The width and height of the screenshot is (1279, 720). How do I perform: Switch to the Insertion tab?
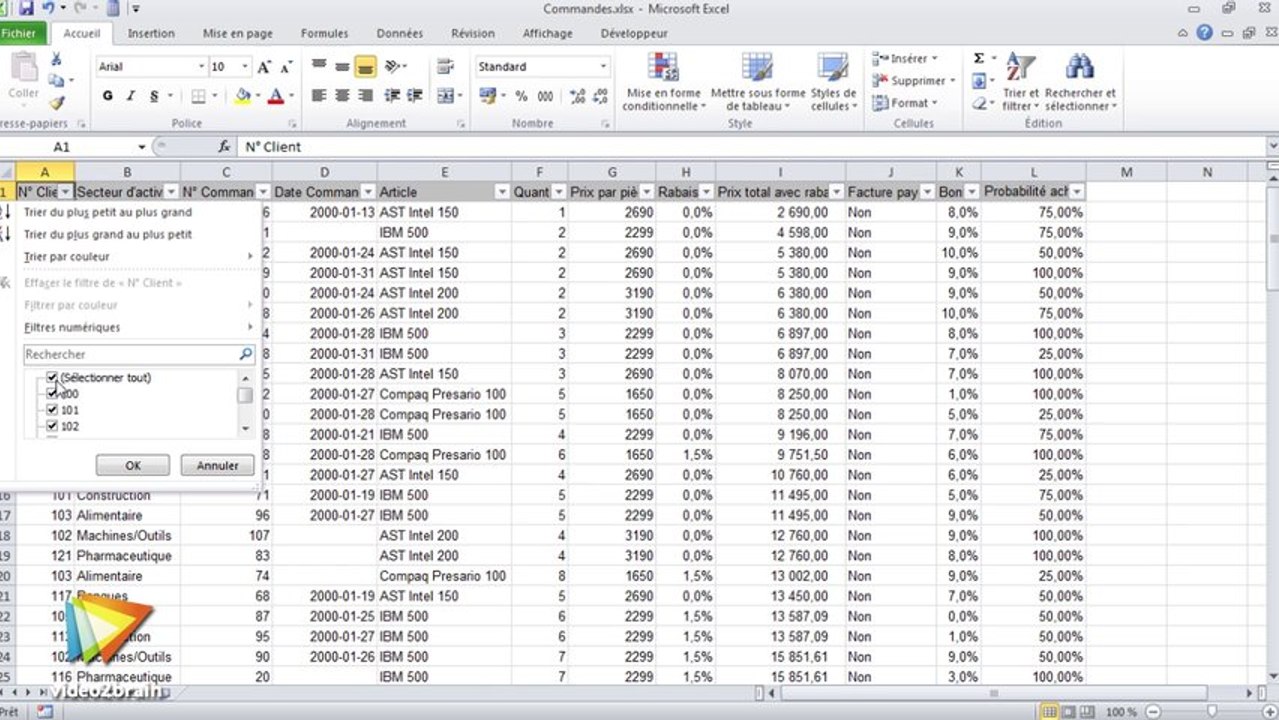[x=151, y=33]
